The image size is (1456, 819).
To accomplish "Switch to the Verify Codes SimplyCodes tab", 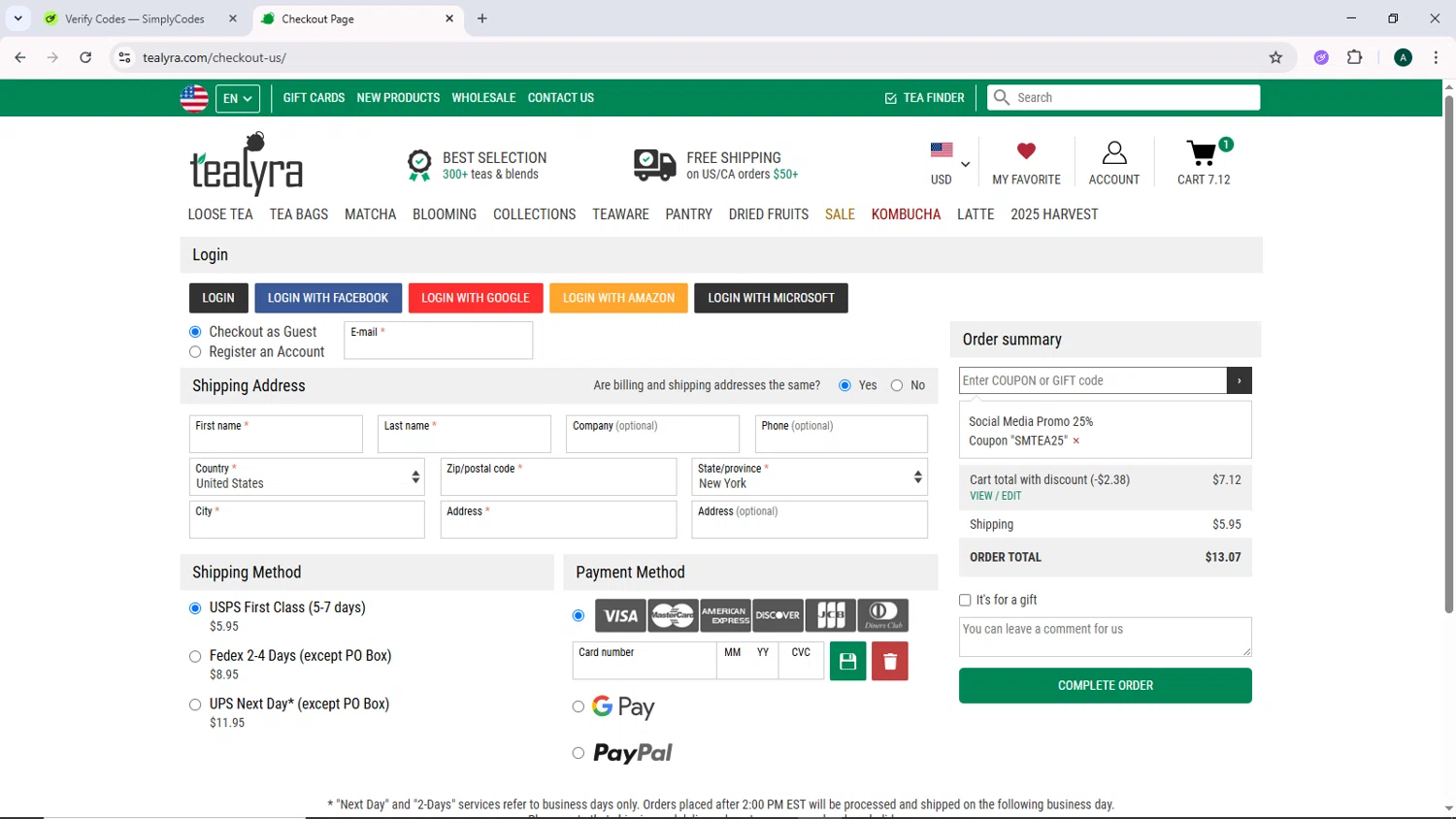I will click(x=141, y=18).
